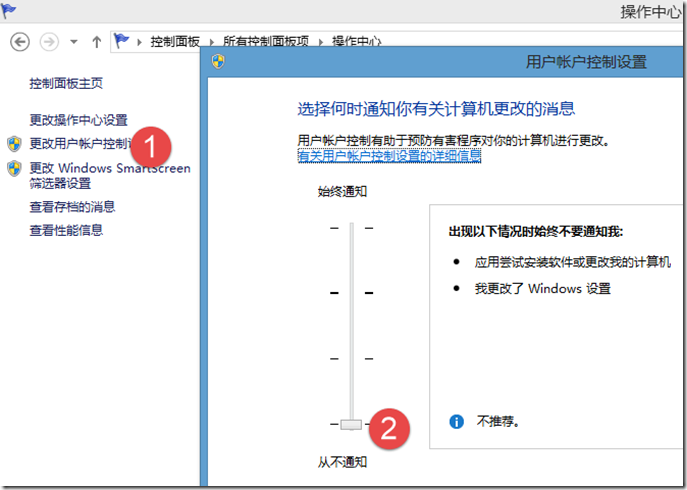687x490 pixels.
Task: Click the 出现以下情况时始终不要通知我 heading
Action: coord(535,231)
